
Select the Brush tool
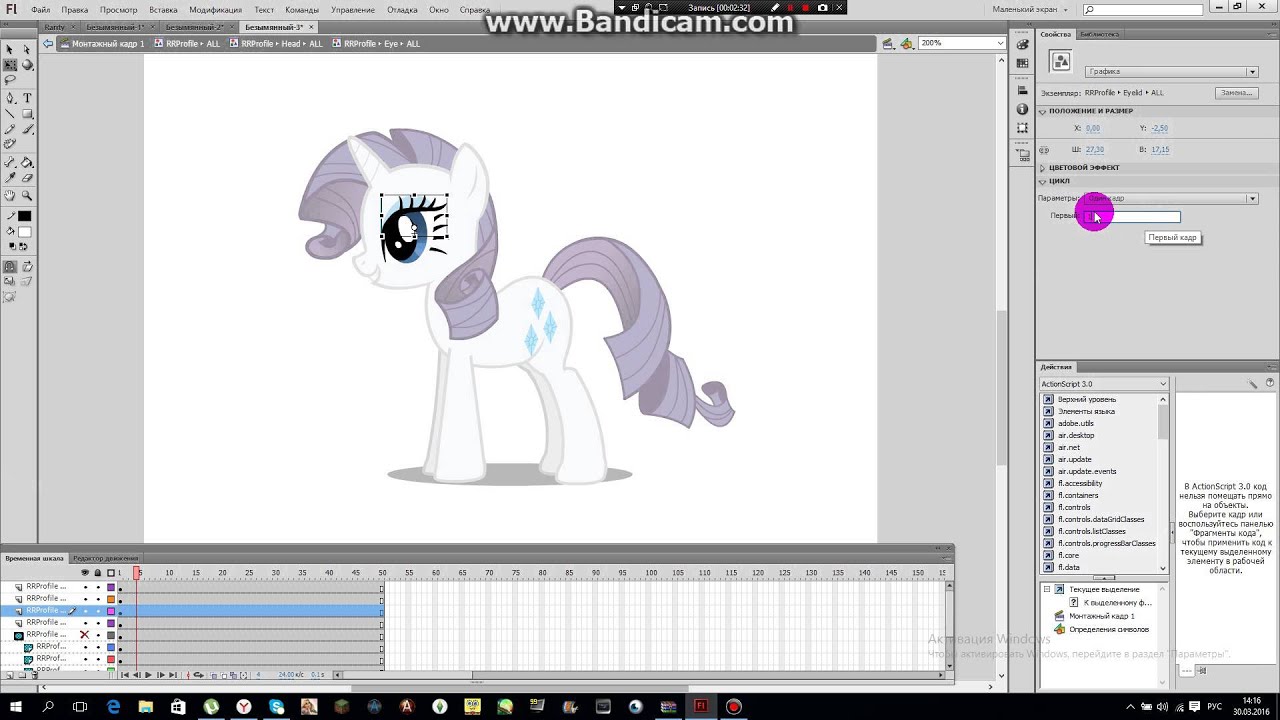(27, 129)
